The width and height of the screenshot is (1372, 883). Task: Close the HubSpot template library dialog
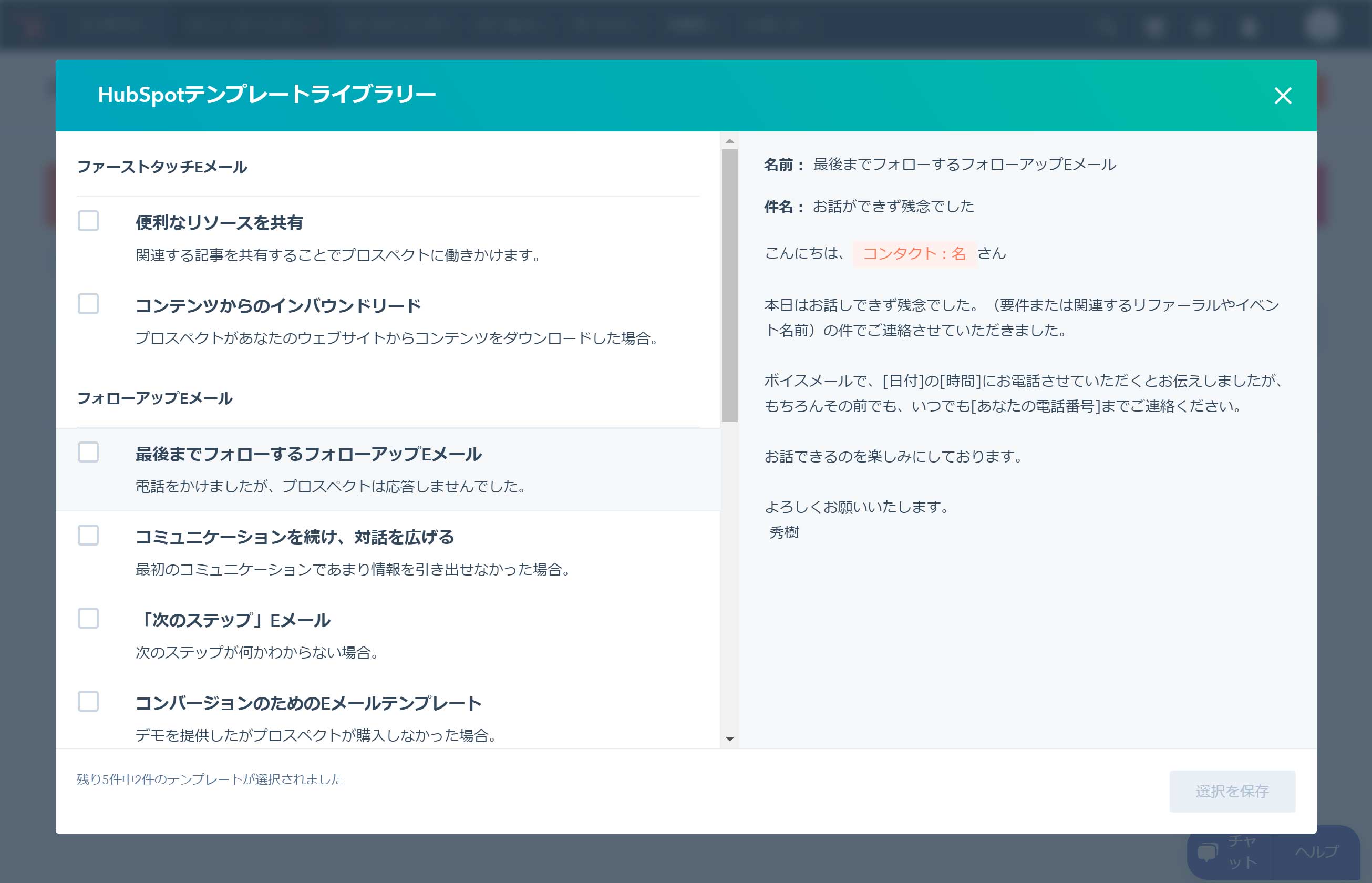click(1283, 95)
